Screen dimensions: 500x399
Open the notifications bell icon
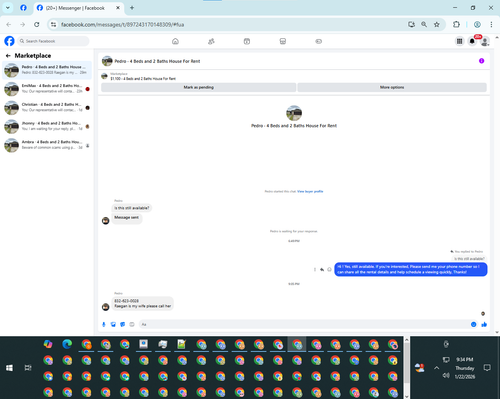pyautogui.click(x=472, y=41)
